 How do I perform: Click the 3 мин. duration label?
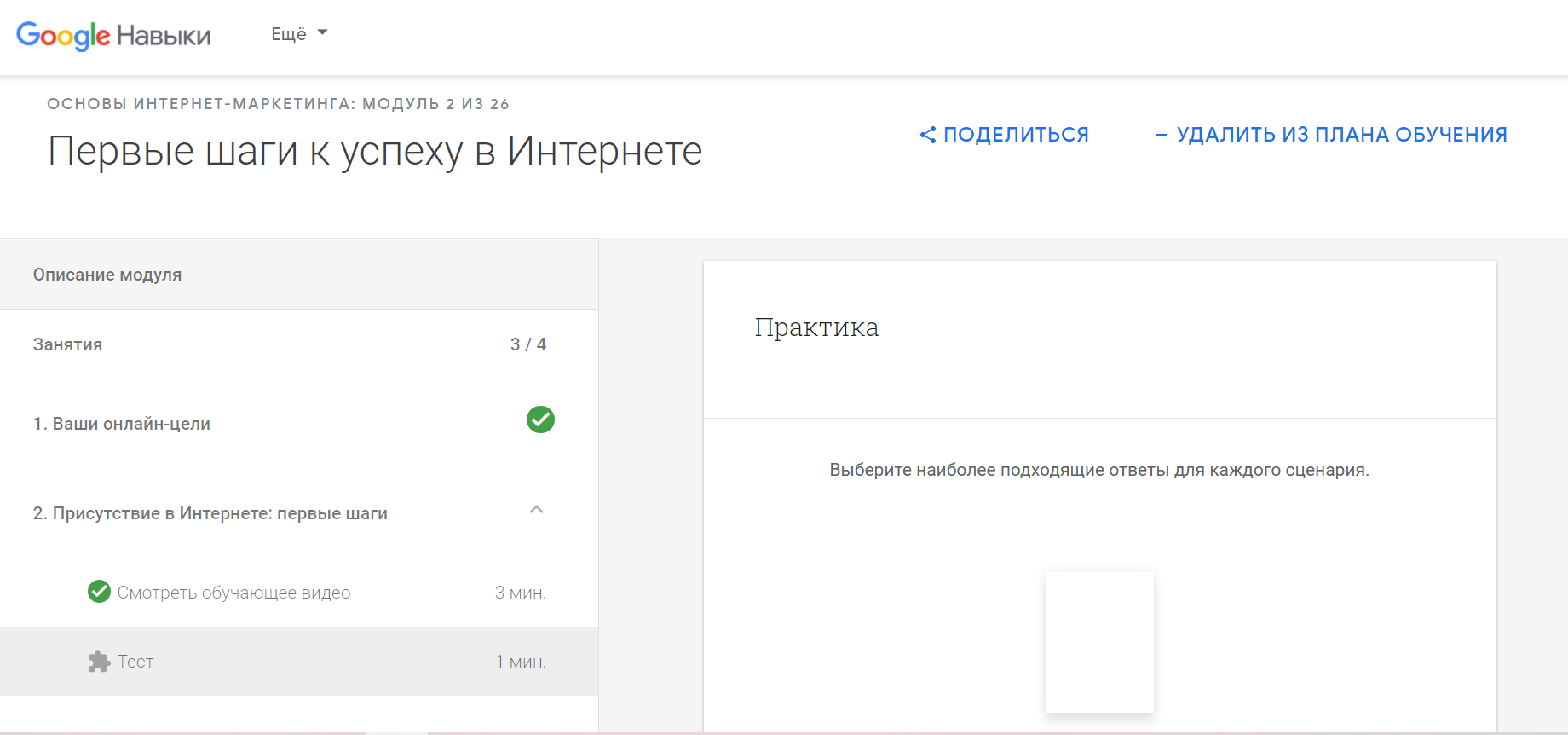tap(521, 593)
